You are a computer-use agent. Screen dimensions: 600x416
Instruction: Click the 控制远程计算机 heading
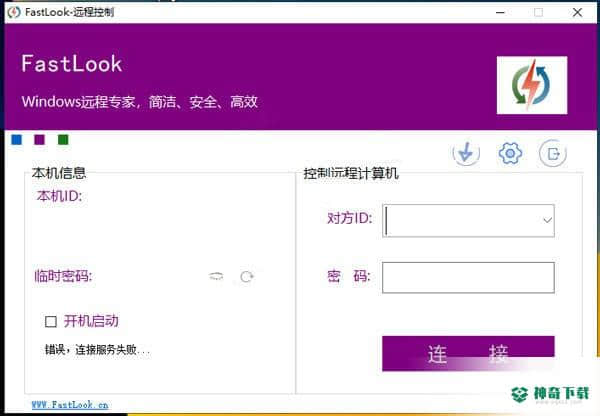click(x=351, y=173)
